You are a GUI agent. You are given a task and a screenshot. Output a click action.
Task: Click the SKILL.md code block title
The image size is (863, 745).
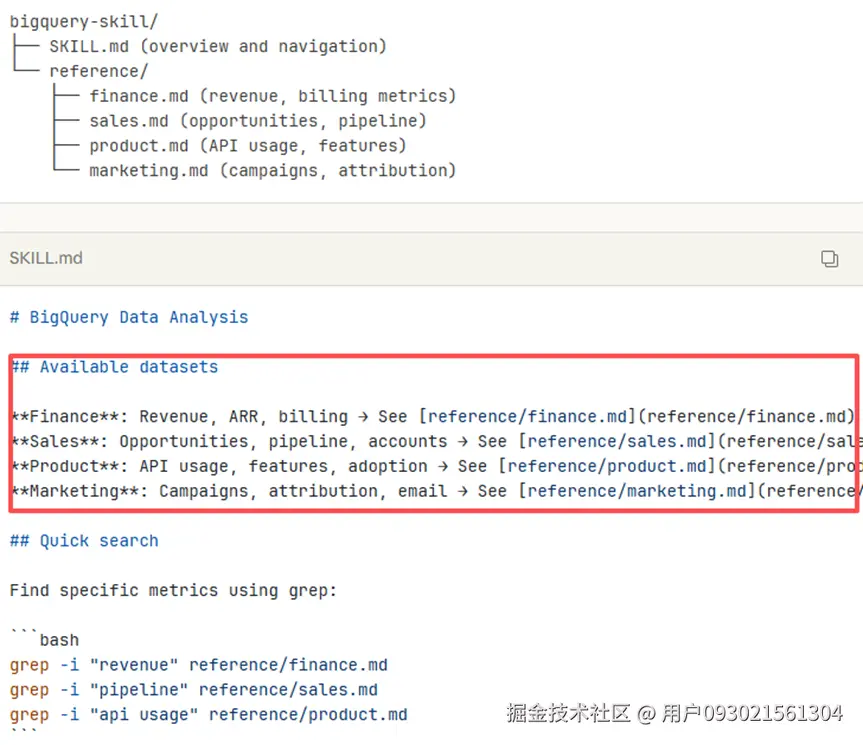pyautogui.click(x=46, y=258)
